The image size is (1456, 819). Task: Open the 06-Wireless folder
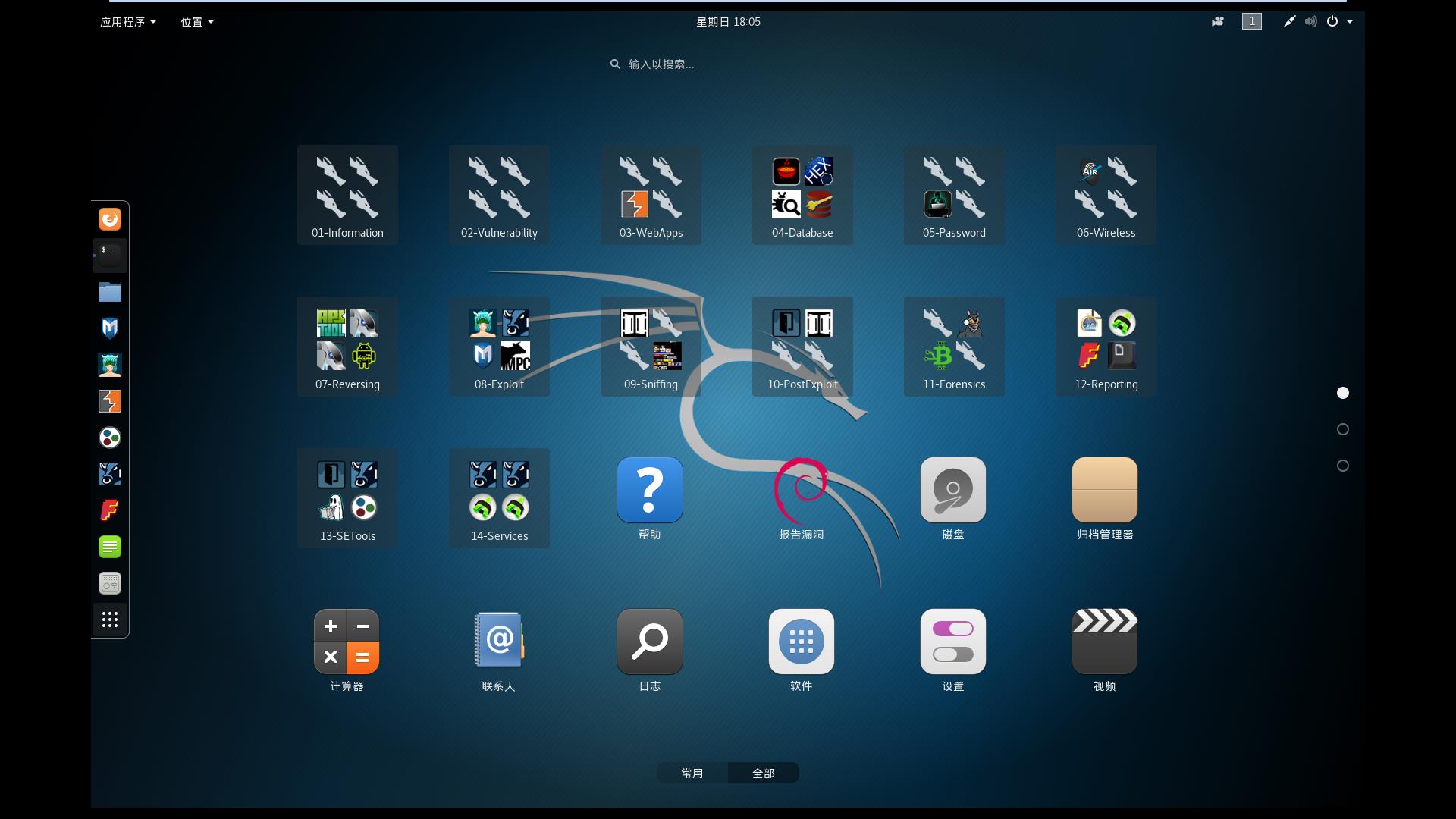pyautogui.click(x=1106, y=195)
